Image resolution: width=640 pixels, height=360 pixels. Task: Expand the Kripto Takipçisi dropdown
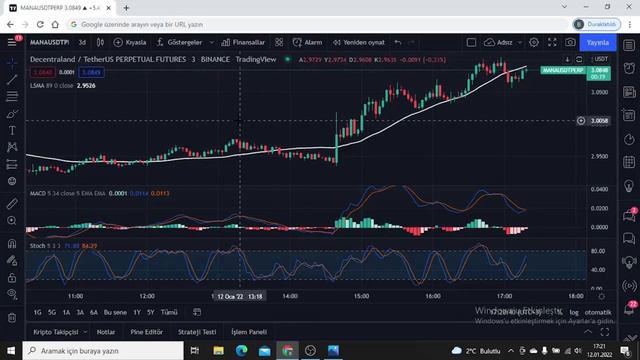(85, 332)
